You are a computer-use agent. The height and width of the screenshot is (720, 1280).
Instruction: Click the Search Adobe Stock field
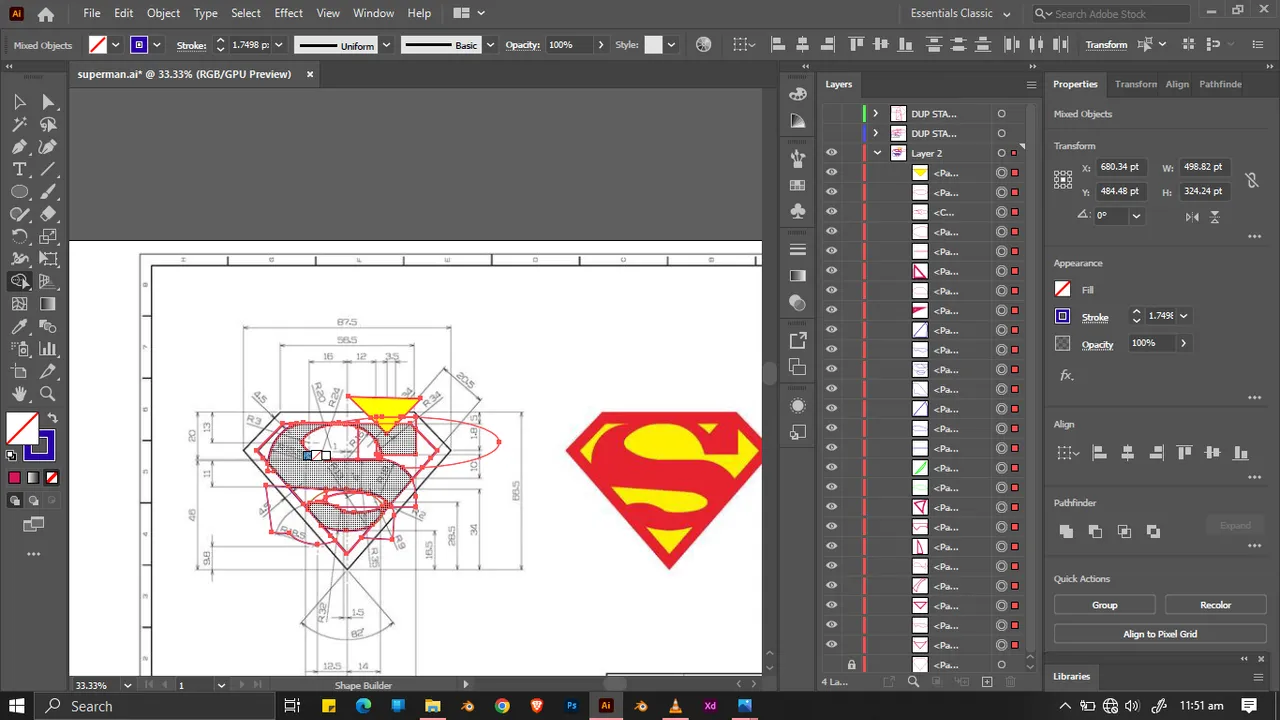1111,14
